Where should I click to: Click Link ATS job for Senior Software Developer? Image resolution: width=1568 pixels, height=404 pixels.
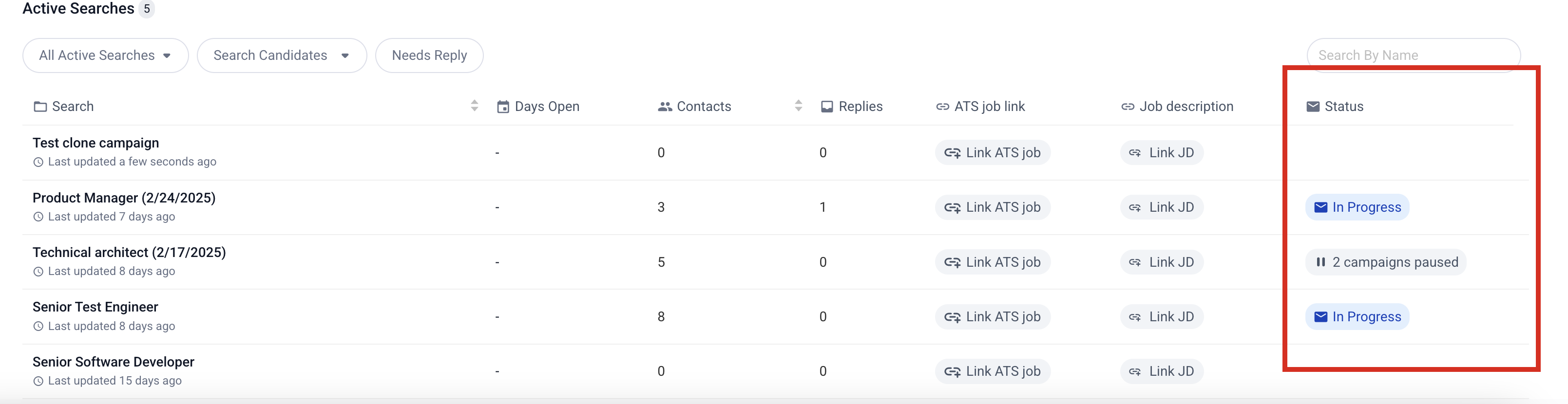pos(992,371)
